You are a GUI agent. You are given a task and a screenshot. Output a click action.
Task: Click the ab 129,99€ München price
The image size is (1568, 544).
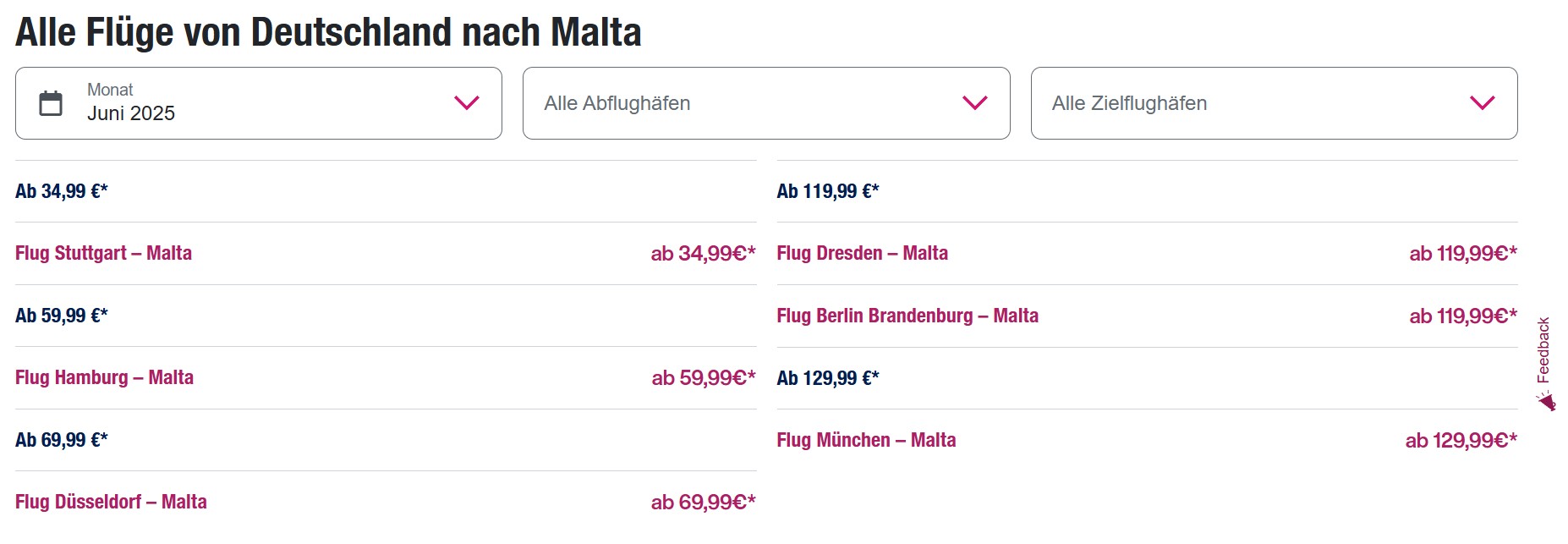click(1461, 441)
